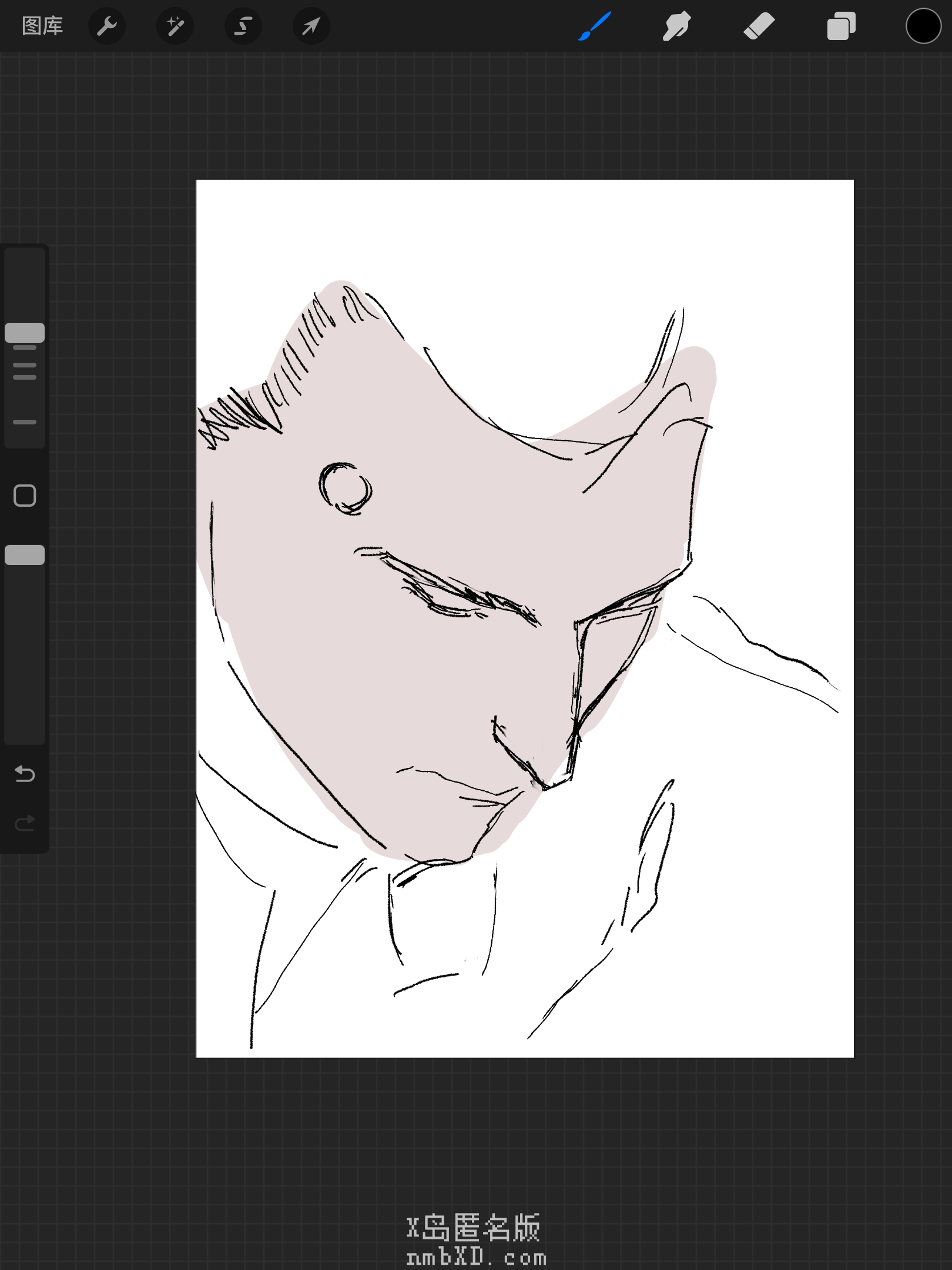
Task: Activate the Transform arrow tool
Action: [x=311, y=26]
